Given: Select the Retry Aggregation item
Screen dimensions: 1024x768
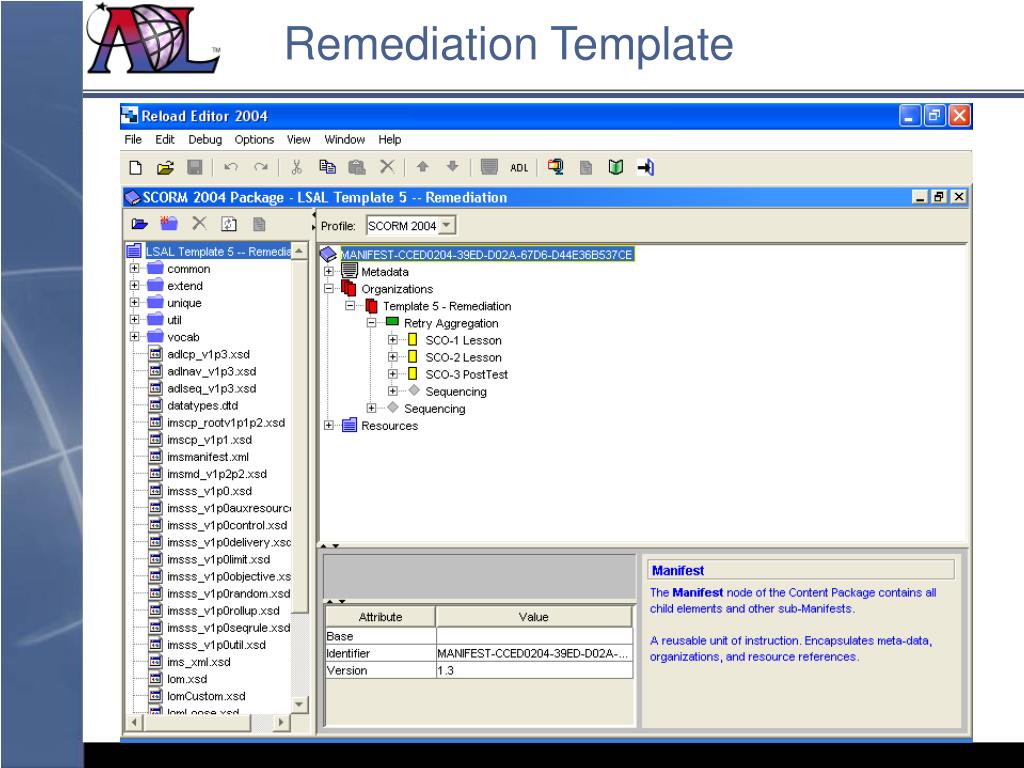Looking at the screenshot, I should click(x=451, y=323).
